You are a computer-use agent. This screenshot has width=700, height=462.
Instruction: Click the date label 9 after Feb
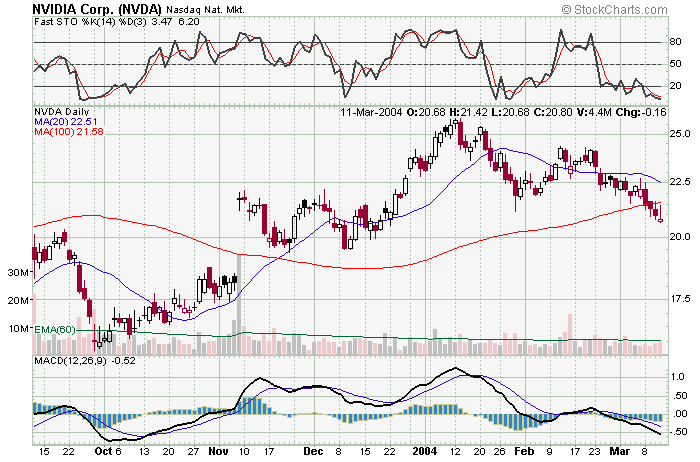pos(549,451)
